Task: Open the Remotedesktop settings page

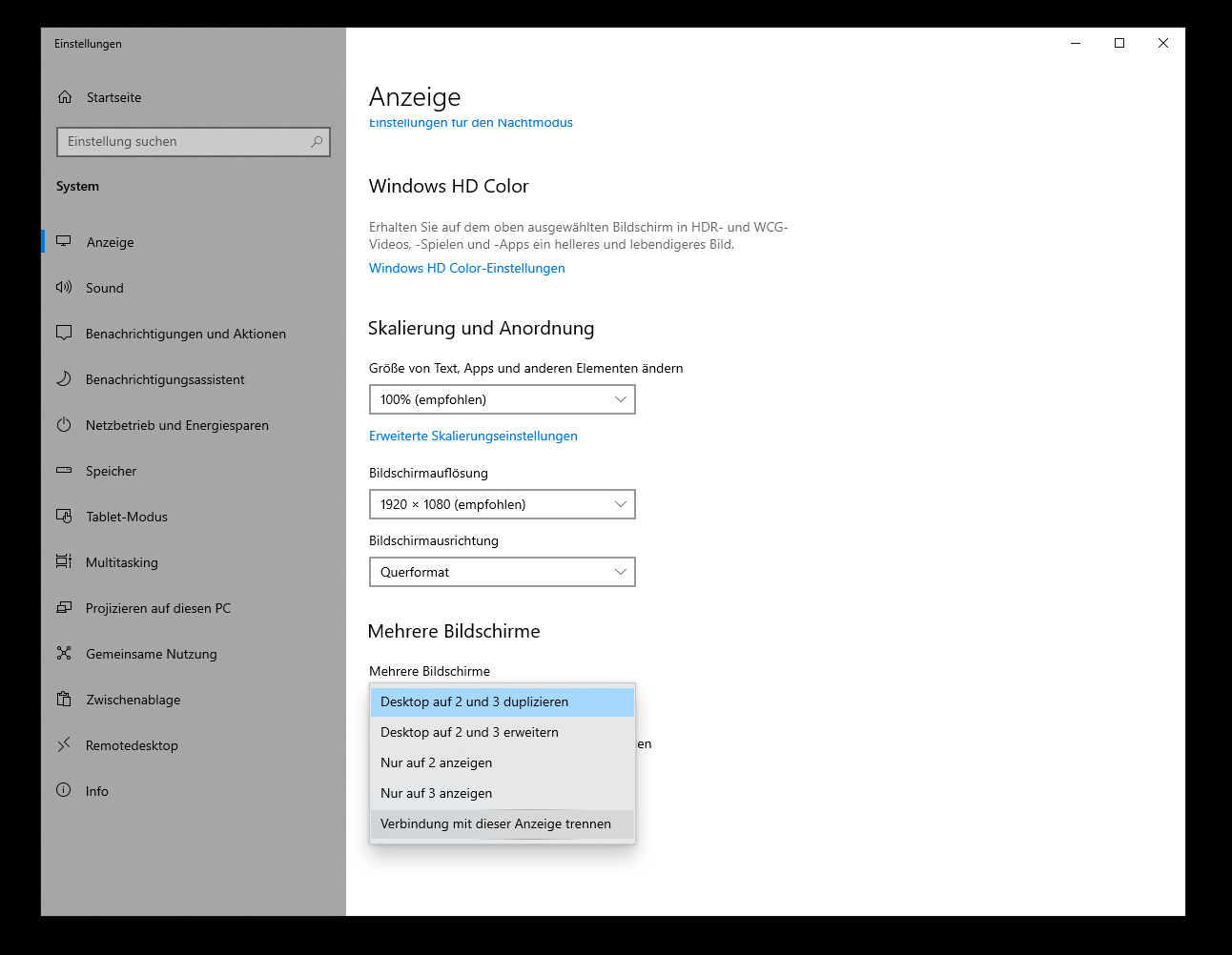Action: (194, 745)
